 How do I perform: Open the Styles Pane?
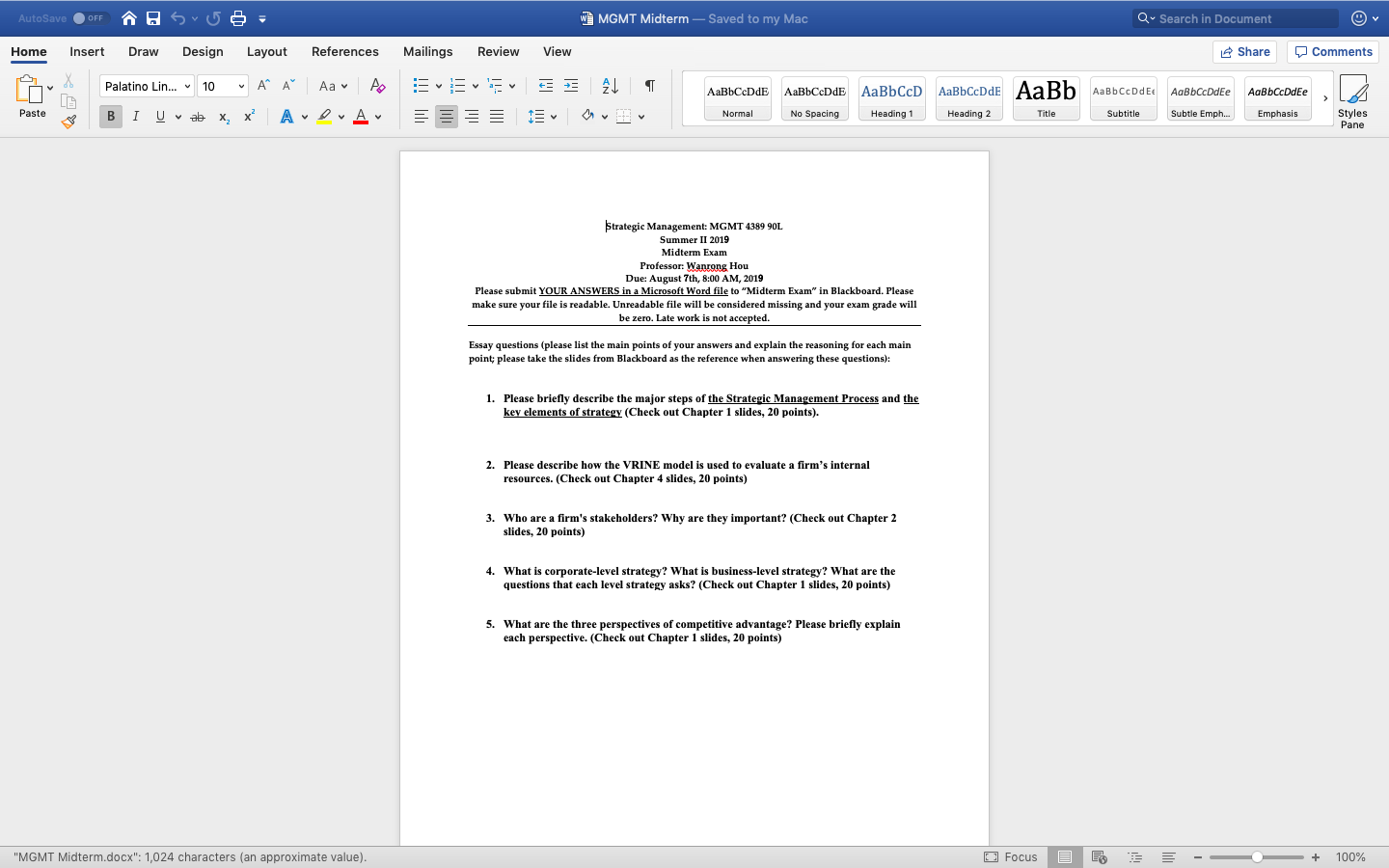click(x=1352, y=101)
